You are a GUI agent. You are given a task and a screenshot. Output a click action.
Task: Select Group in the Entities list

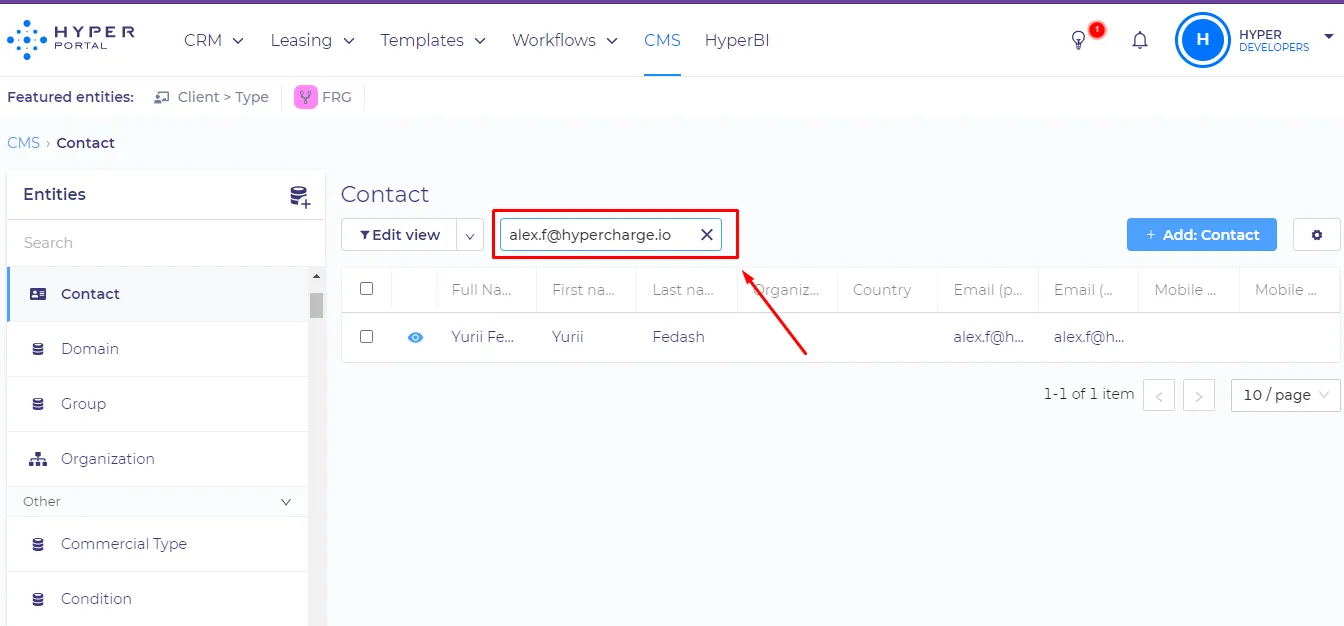158,404
